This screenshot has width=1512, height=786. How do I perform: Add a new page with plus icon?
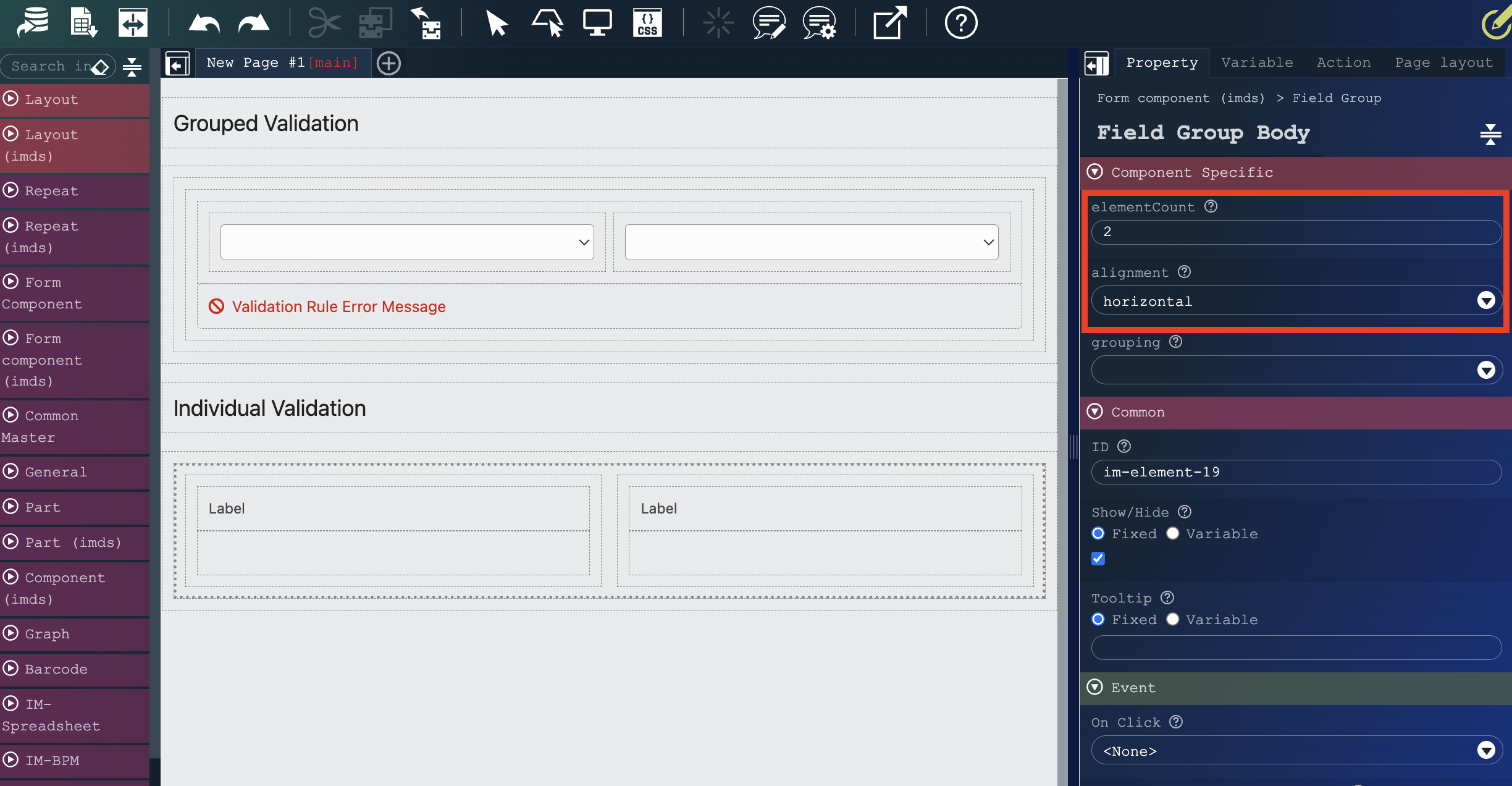pyautogui.click(x=388, y=63)
